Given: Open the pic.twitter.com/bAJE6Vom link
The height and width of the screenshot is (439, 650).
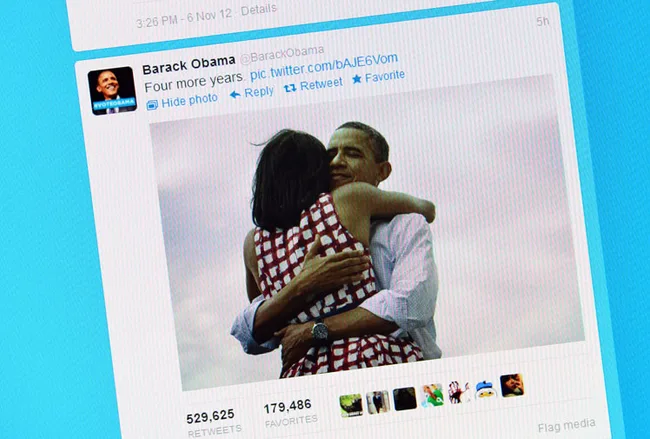Looking at the screenshot, I should tap(324, 66).
